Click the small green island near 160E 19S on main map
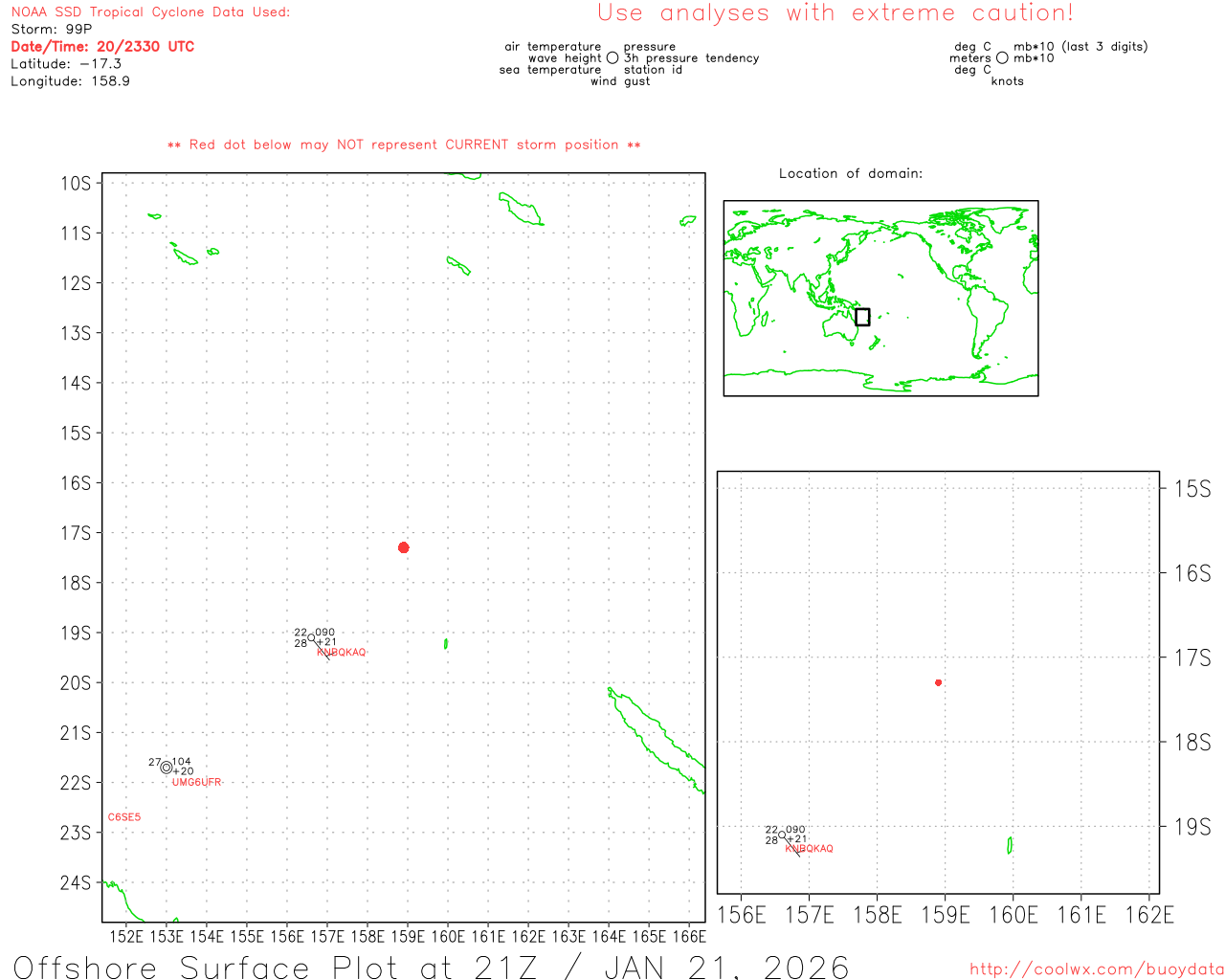 (446, 644)
